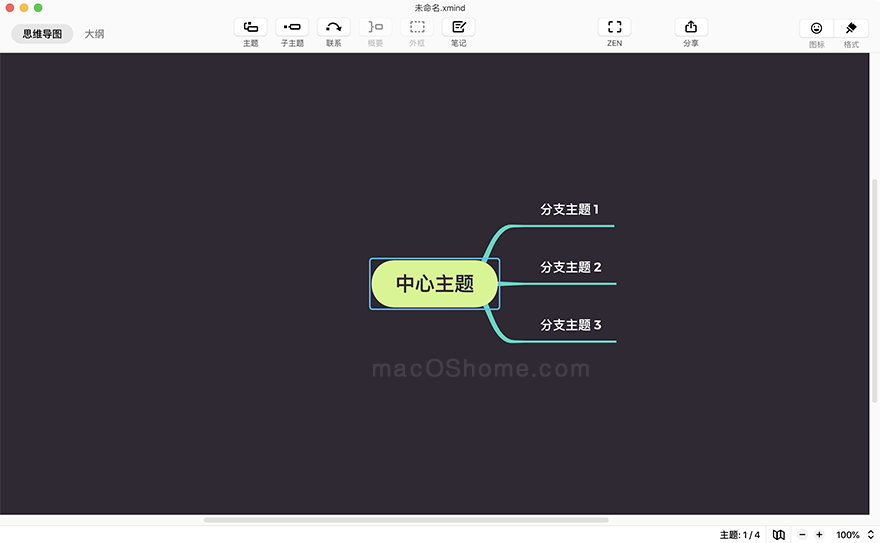Enter ZEN fullscreen mode
The image size is (880, 543).
(615, 27)
